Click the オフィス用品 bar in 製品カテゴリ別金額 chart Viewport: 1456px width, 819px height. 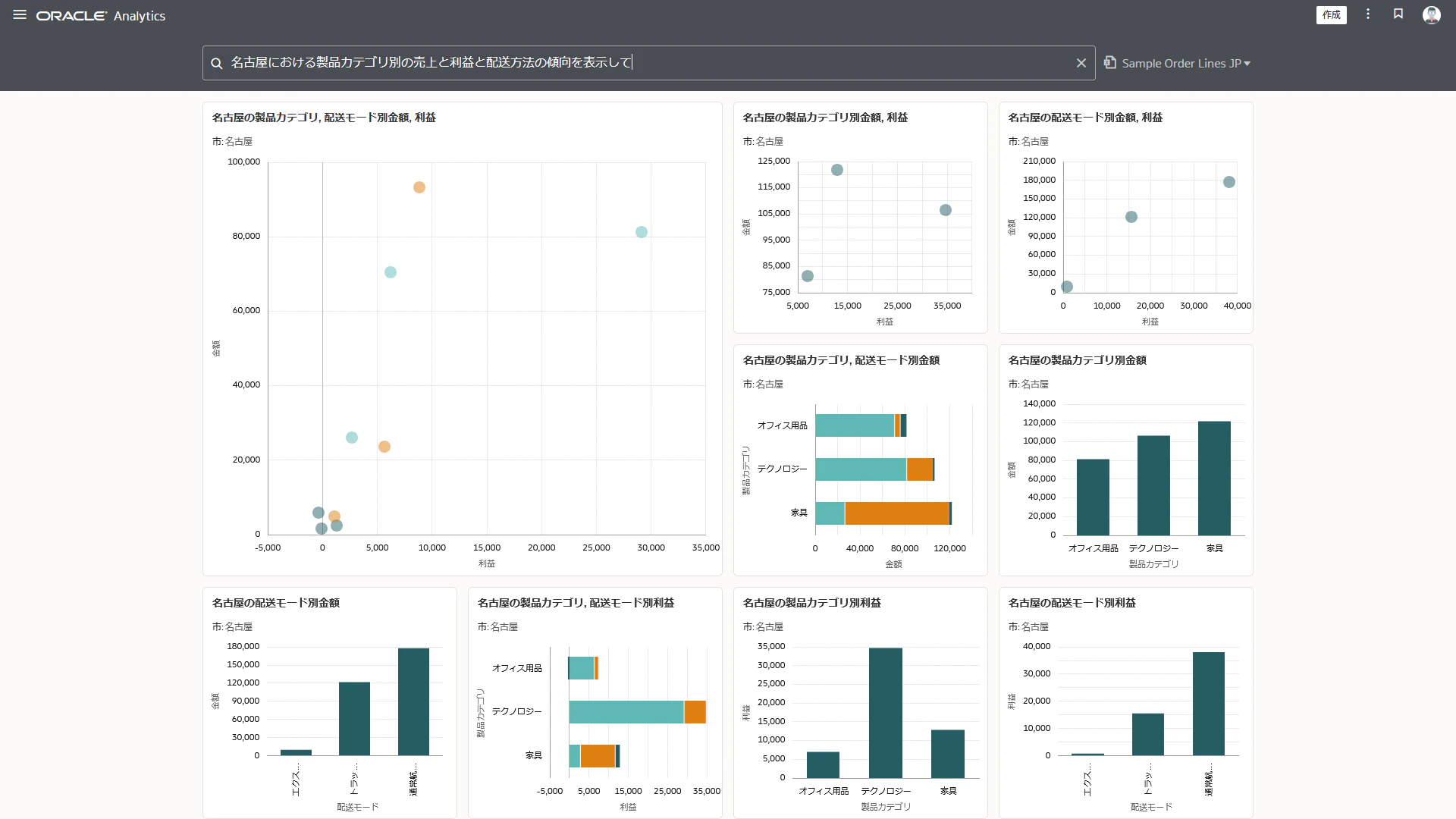tap(1093, 497)
